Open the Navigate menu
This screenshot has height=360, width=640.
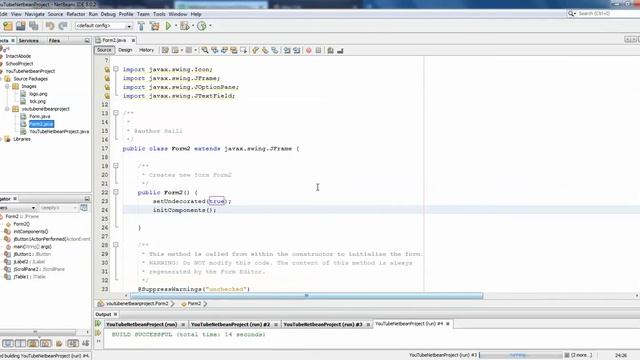[35, 14]
